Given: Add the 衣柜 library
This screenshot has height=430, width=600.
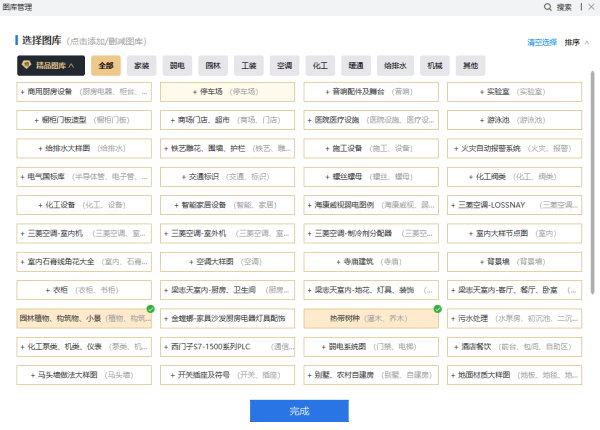Looking at the screenshot, I should click(x=84, y=290).
